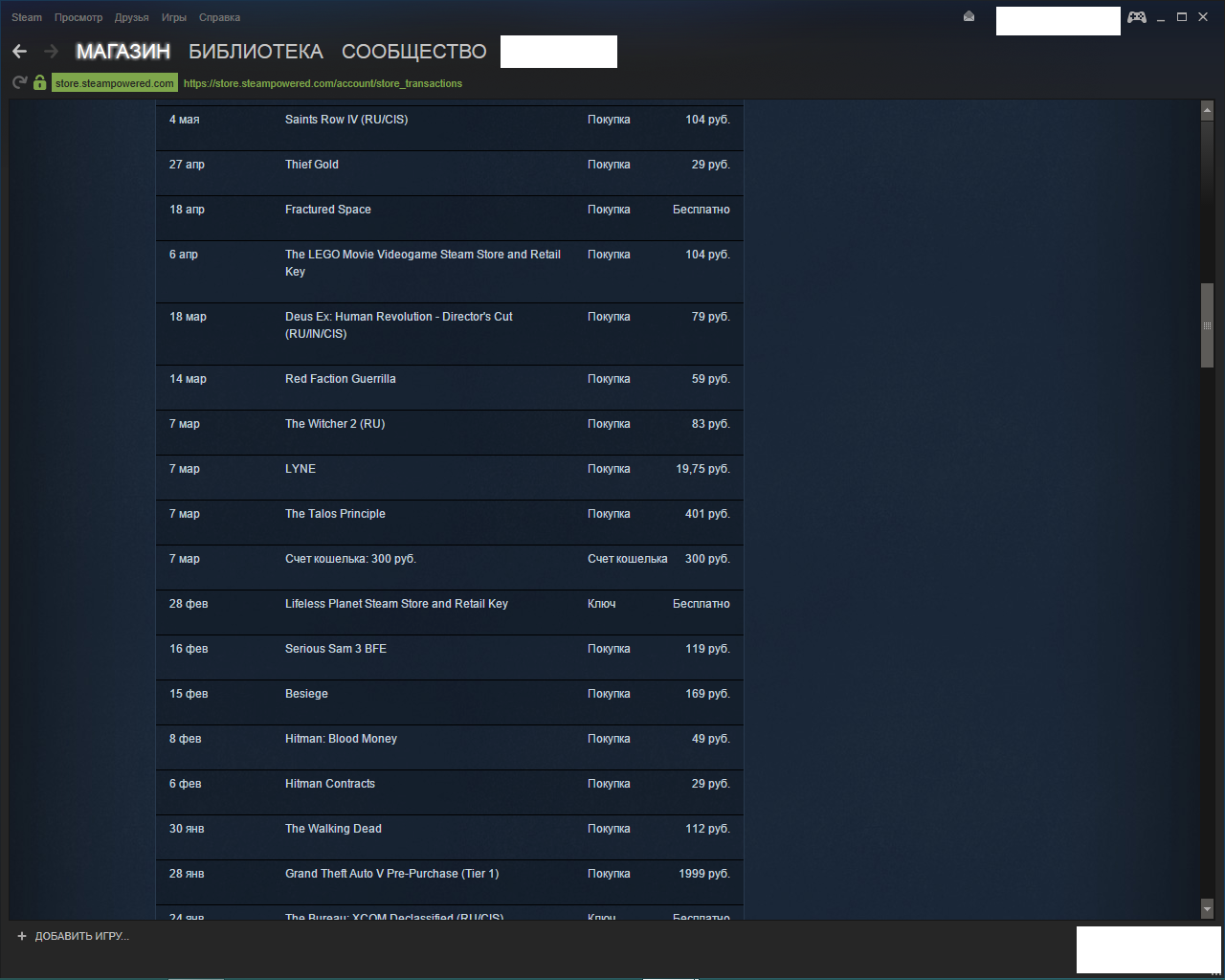Click the 112 руб. price
The image size is (1225, 980).
pos(707,829)
